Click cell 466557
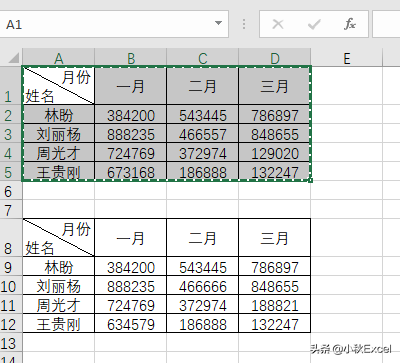This screenshot has width=400, height=363. tap(203, 133)
